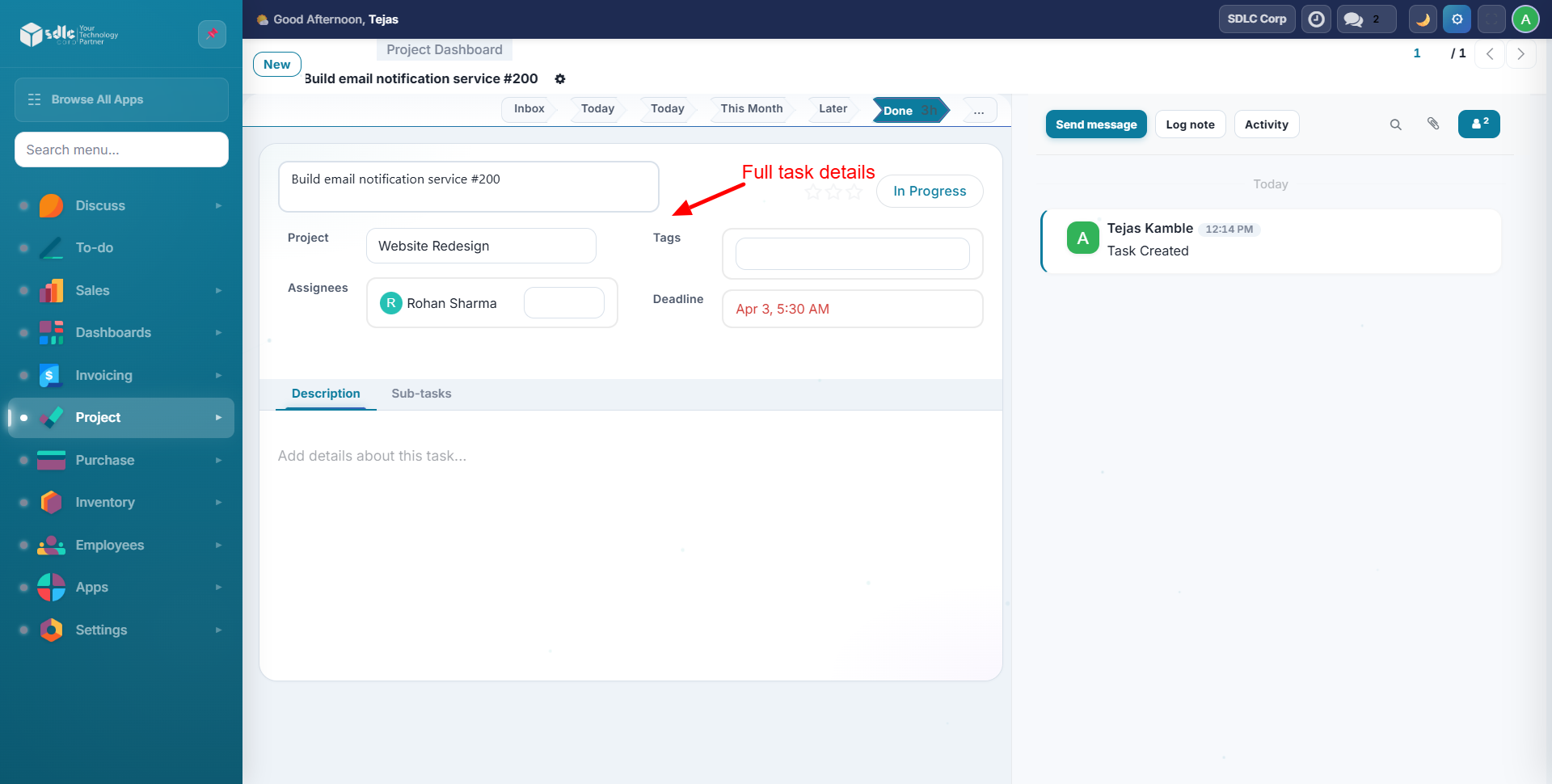
Task: Open the Project Dashboard tab
Action: pyautogui.click(x=444, y=49)
